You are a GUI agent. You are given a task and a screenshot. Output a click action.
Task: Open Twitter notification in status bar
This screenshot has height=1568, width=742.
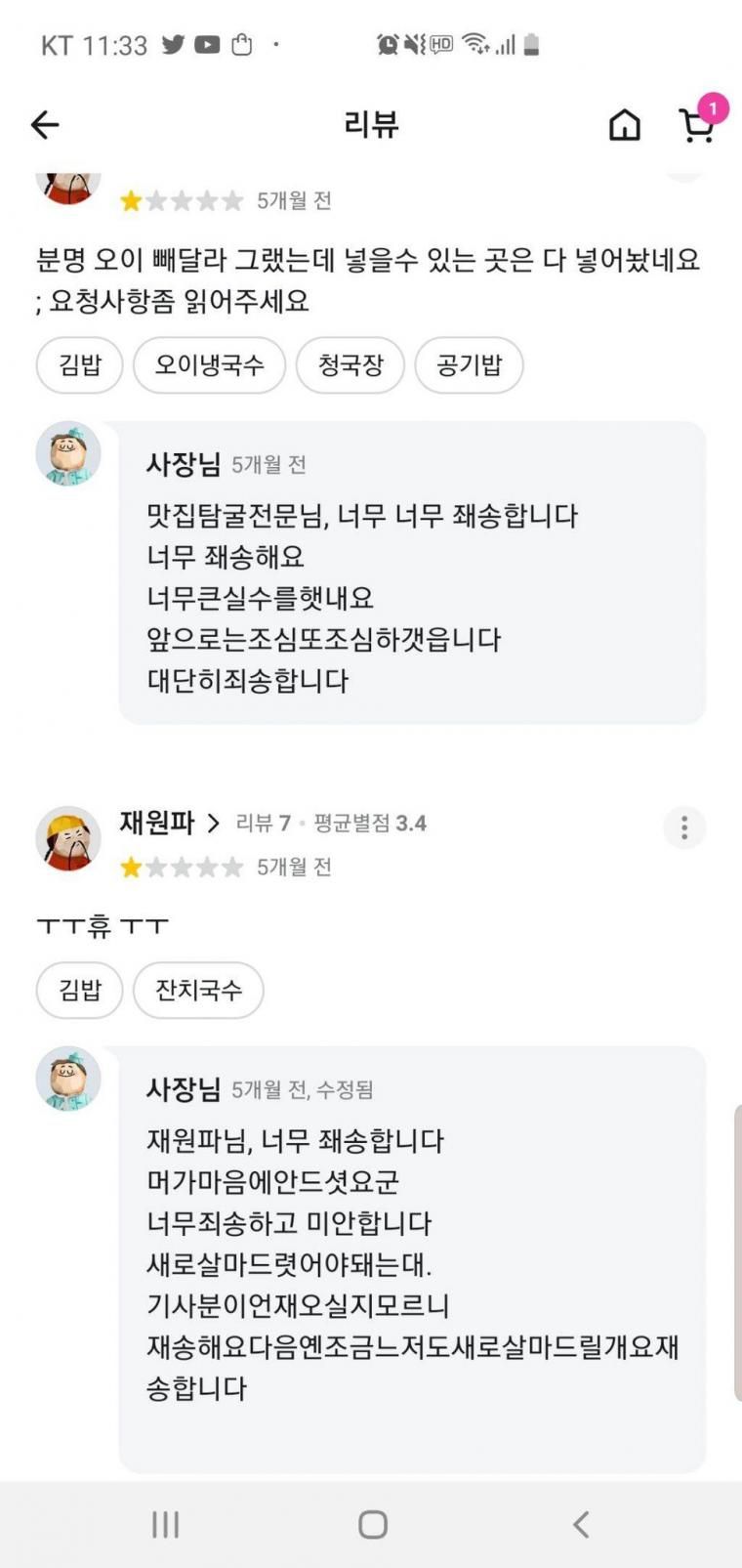[x=173, y=45]
